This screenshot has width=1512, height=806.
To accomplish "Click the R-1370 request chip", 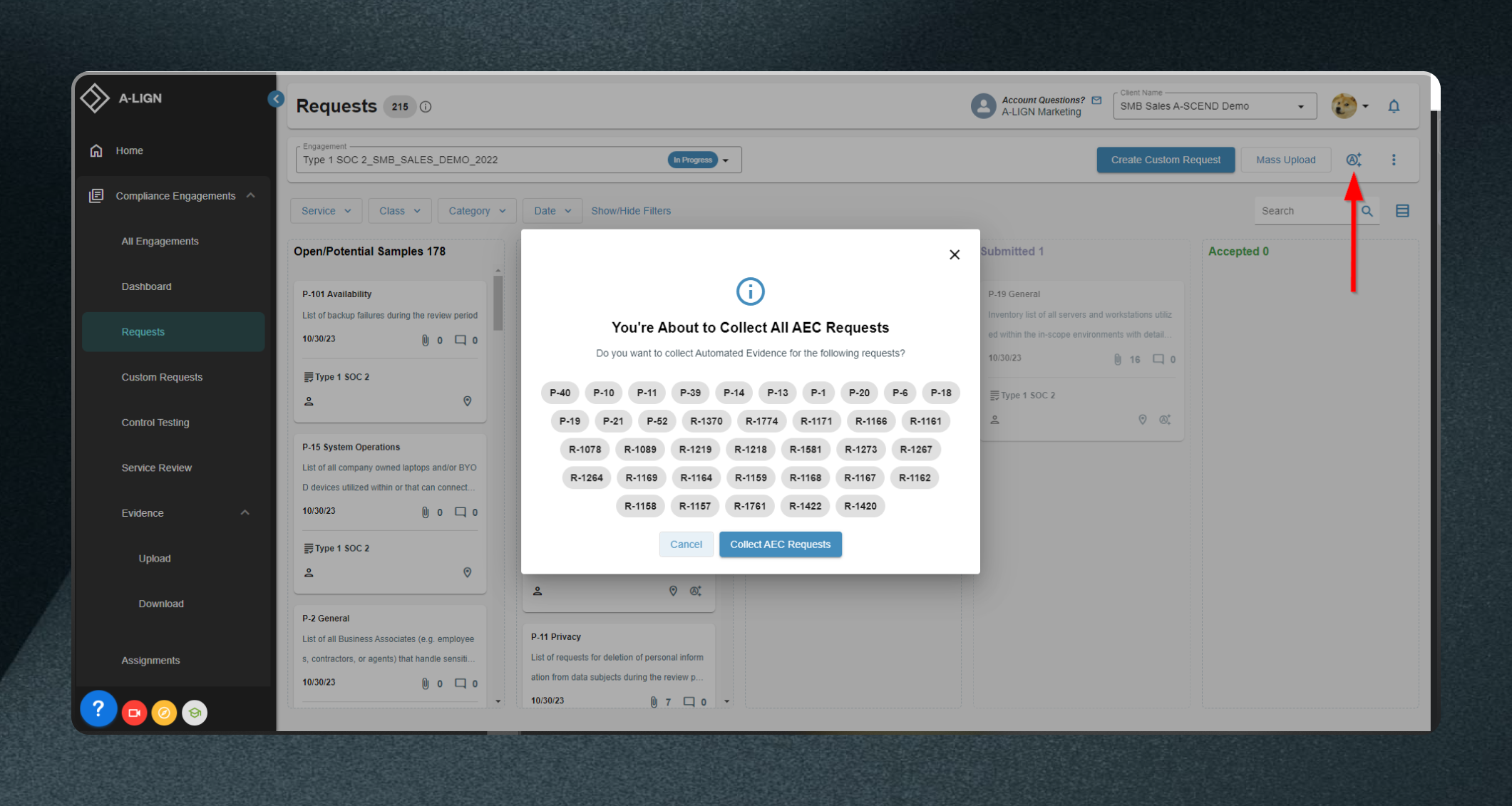I will pos(706,421).
